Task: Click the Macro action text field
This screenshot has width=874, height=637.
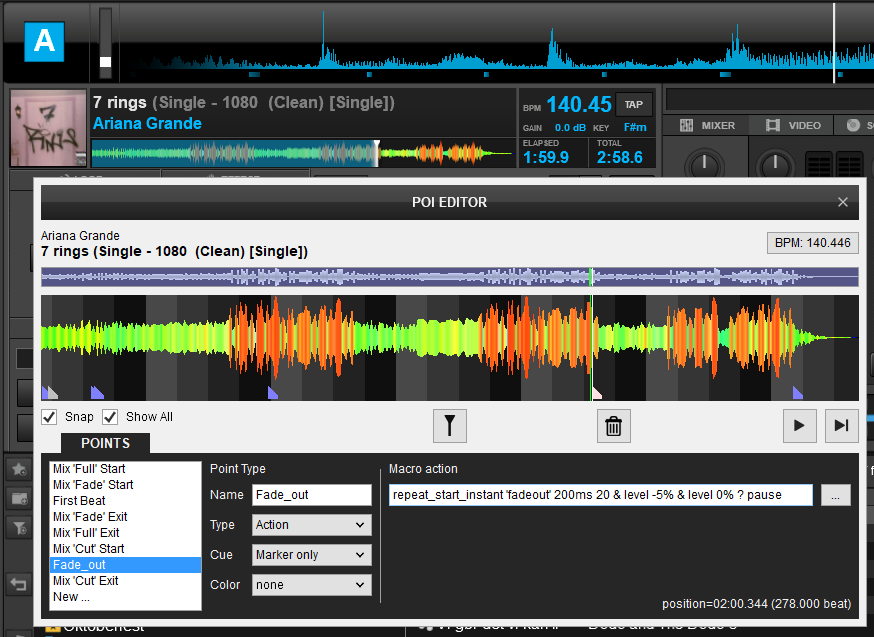Action: pos(601,495)
